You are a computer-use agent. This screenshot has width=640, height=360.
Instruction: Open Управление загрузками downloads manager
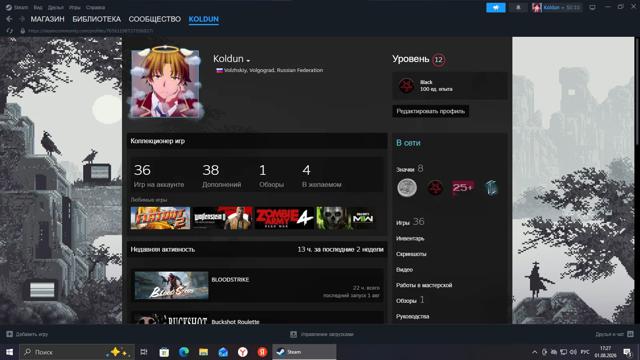(322, 334)
